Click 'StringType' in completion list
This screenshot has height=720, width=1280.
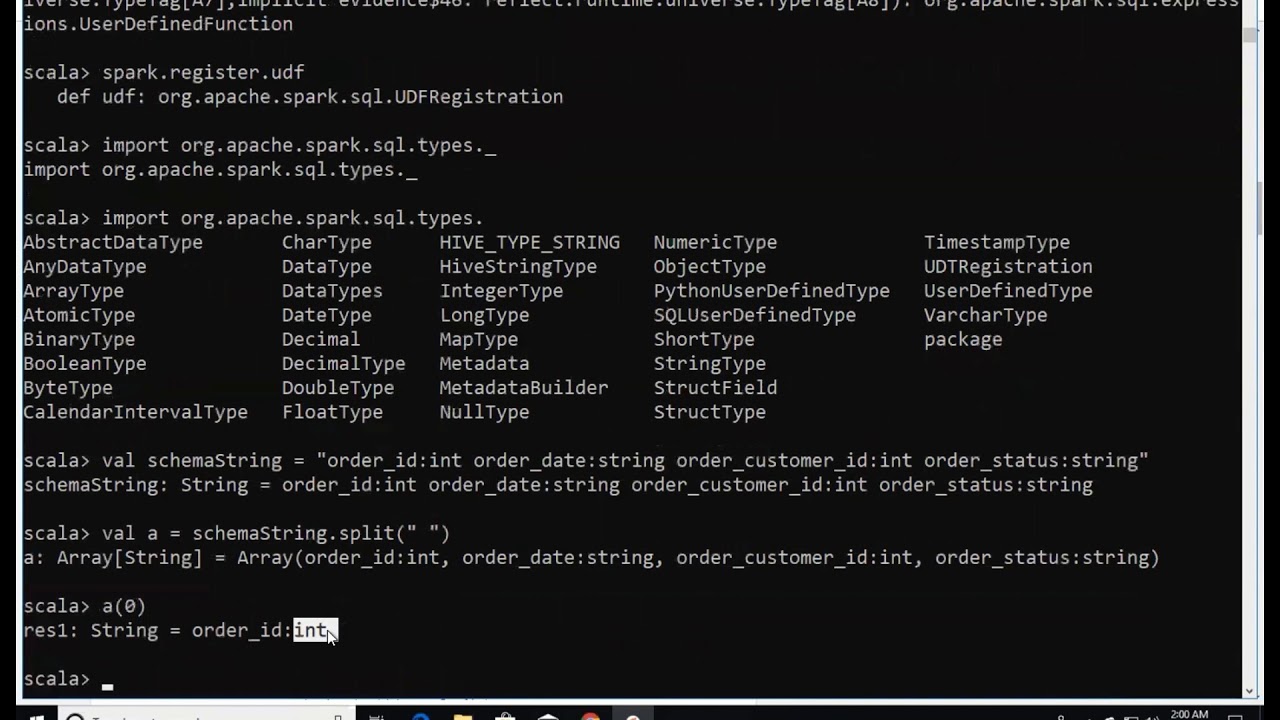(x=710, y=364)
